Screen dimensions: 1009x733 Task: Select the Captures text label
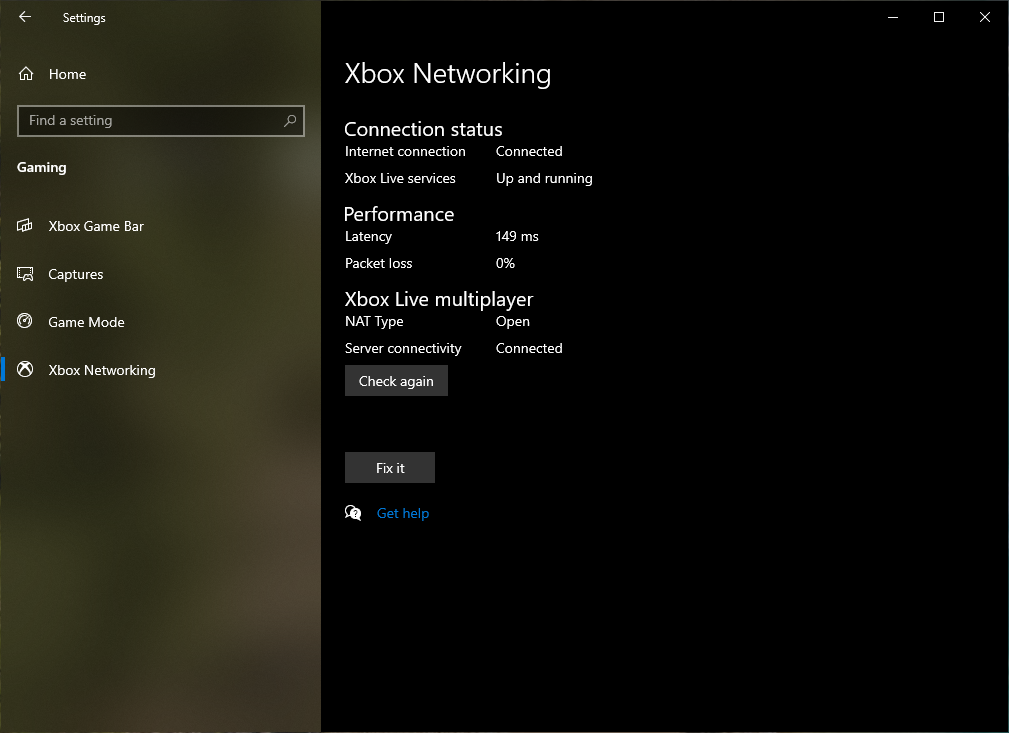[76, 274]
